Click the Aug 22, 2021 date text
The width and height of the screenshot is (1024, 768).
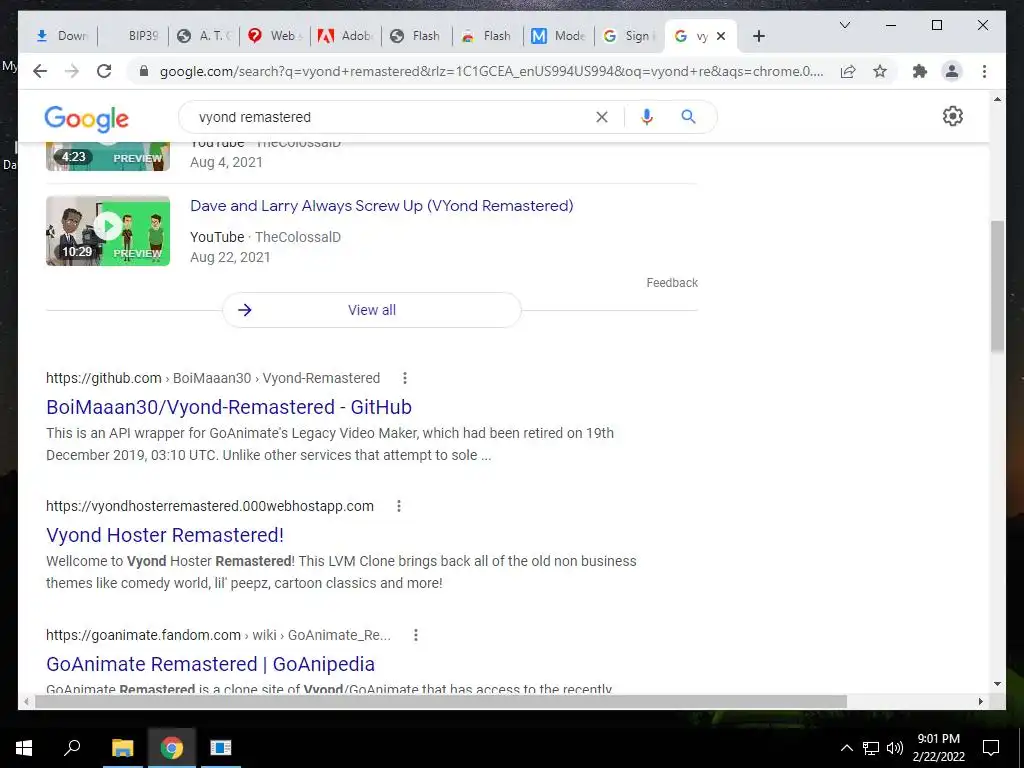coord(230,257)
